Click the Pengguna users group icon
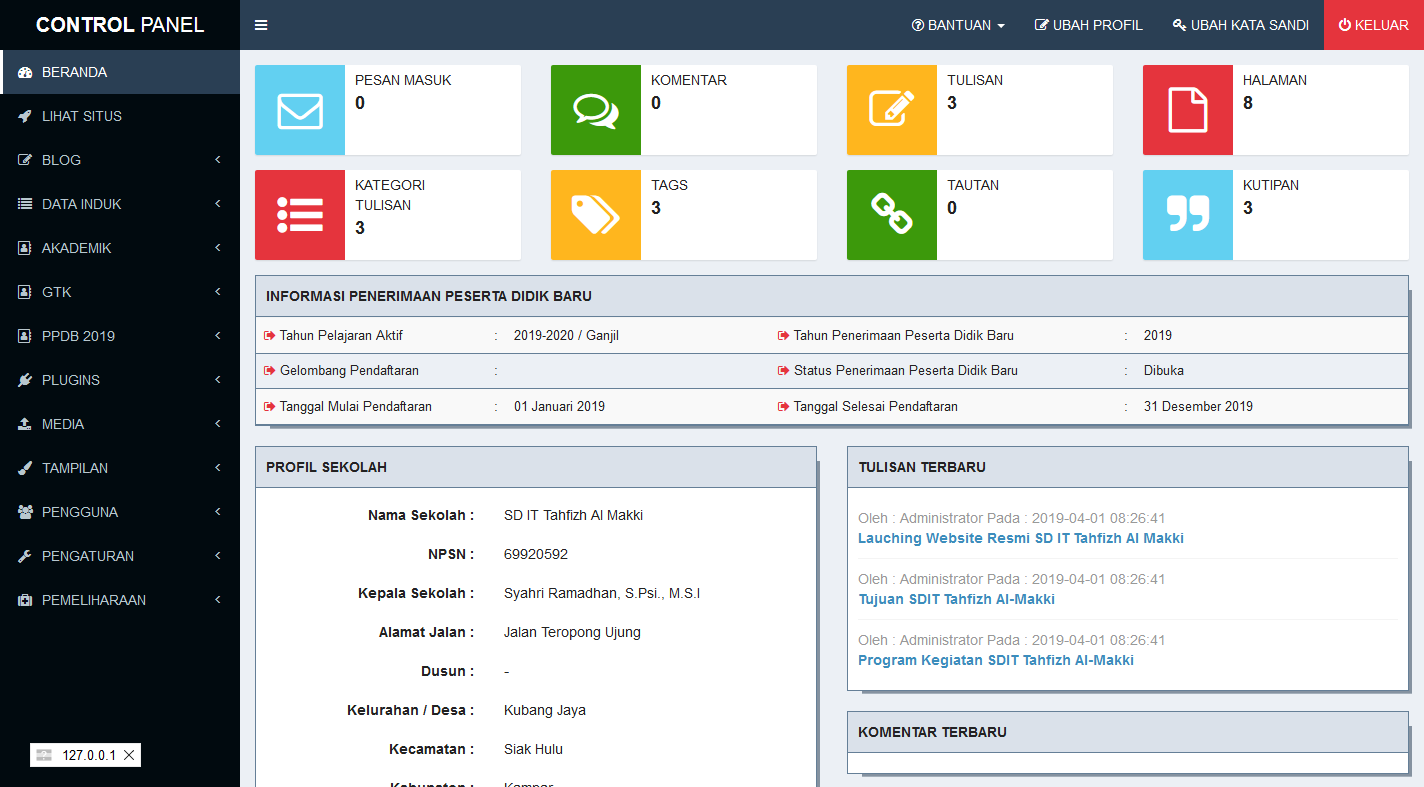Image resolution: width=1424 pixels, height=787 pixels. coord(25,512)
